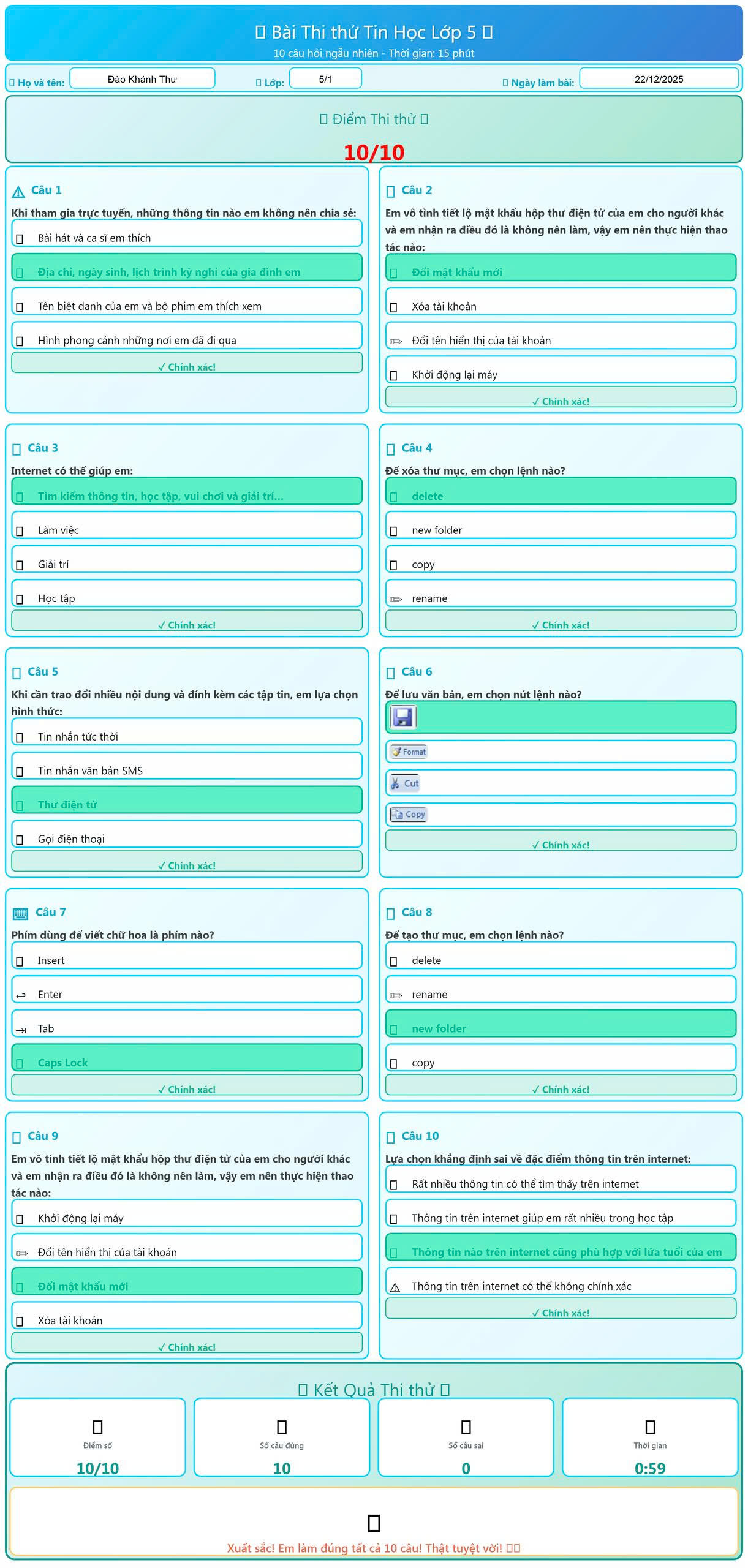Choose 'Xóa tài khoản' in Câu 2

(x=560, y=306)
